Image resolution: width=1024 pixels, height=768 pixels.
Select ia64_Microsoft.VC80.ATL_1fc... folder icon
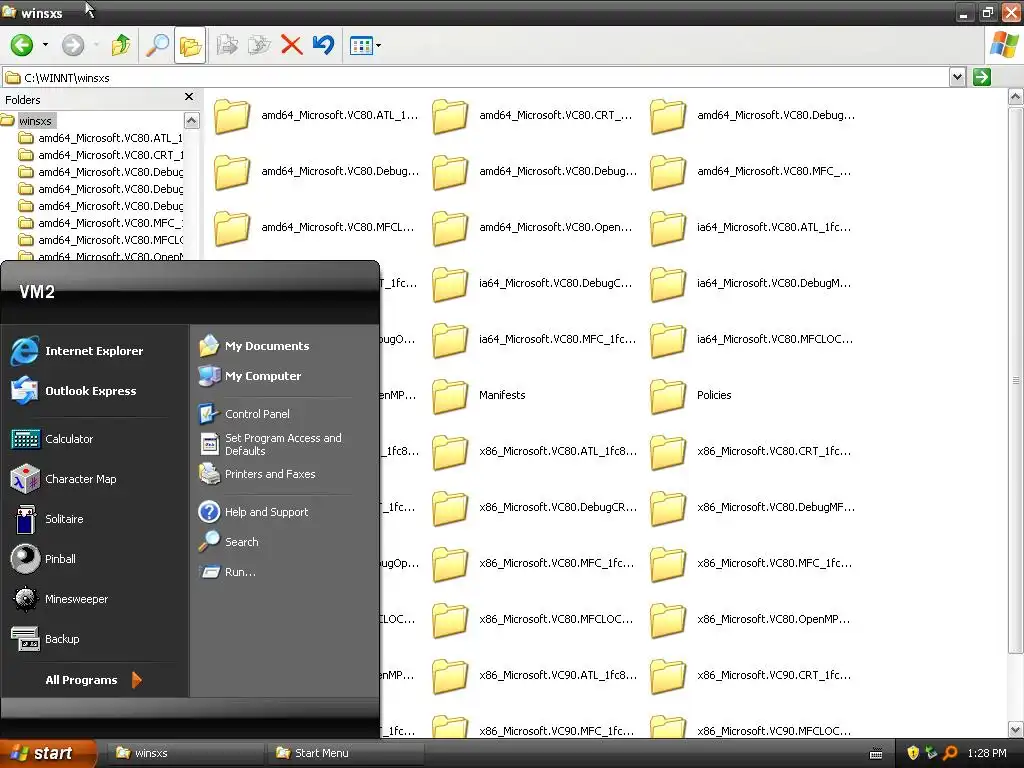coord(668,227)
